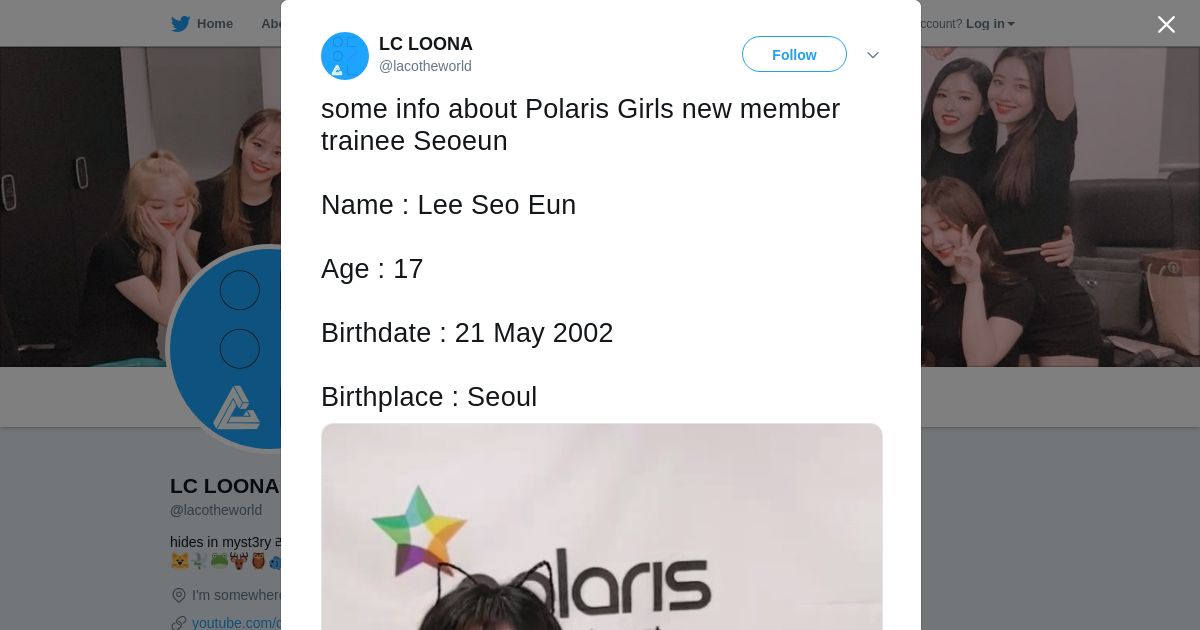Click the emoji row in profile bio

[x=227, y=561]
